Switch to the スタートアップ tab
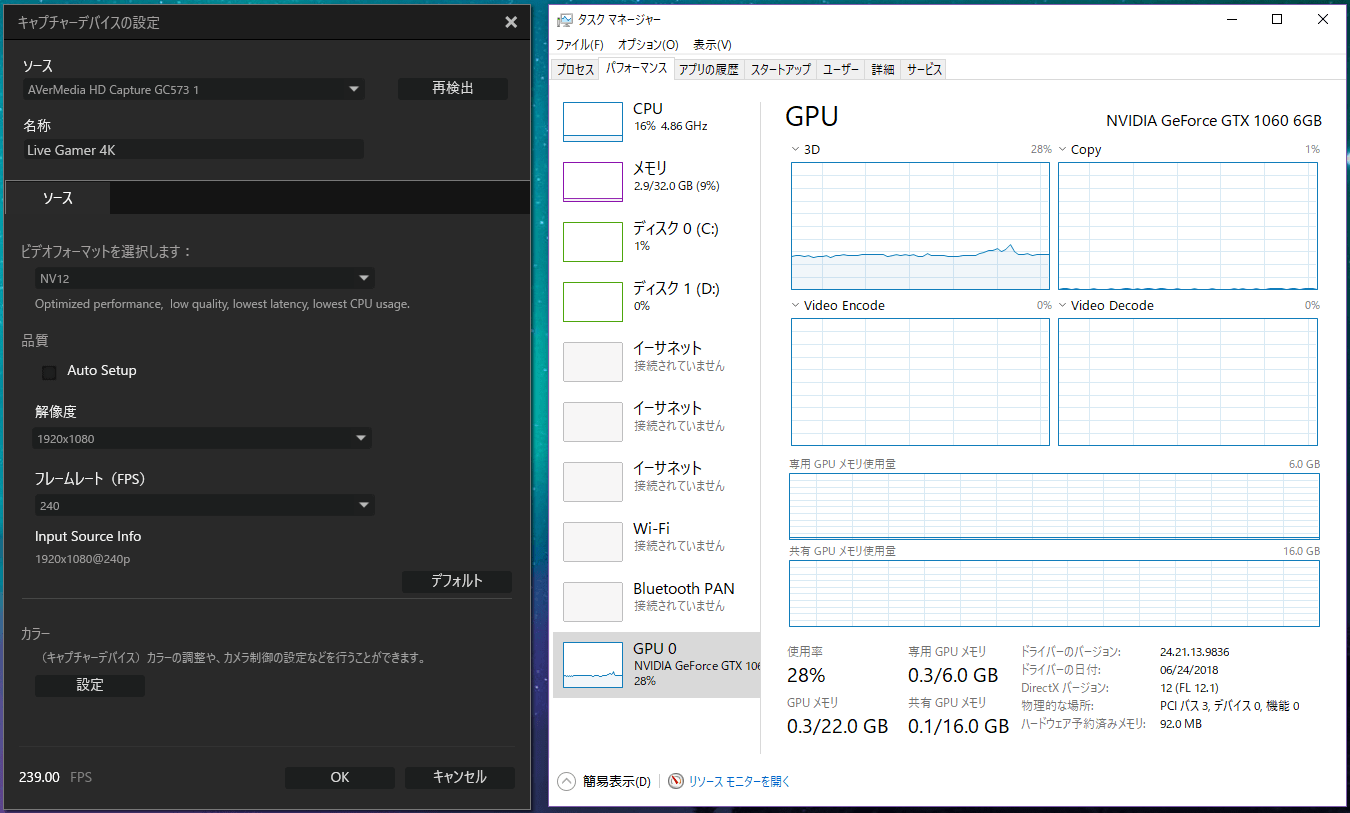This screenshot has height=813, width=1350. [x=780, y=70]
